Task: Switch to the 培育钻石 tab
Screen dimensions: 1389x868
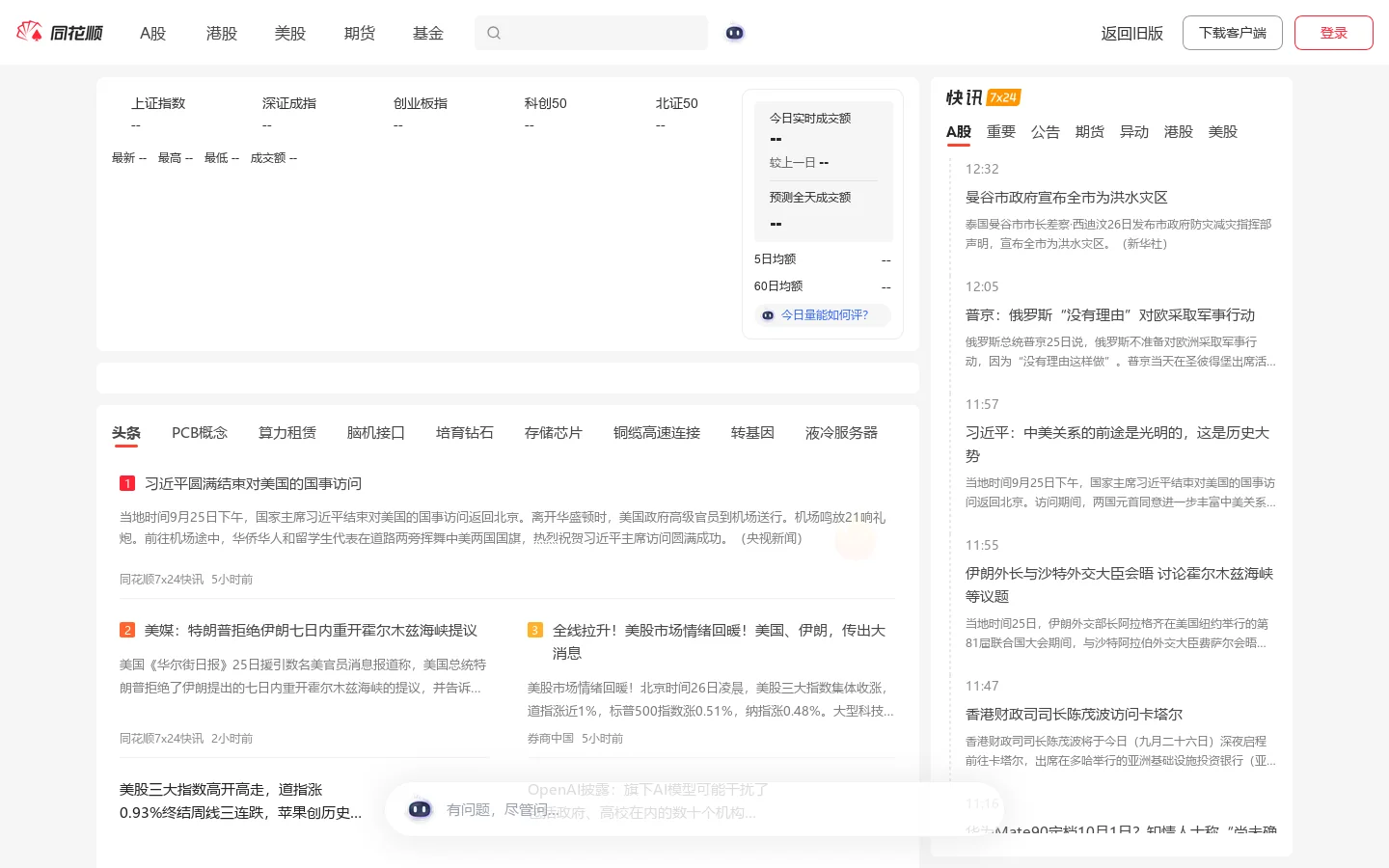Action: pyautogui.click(x=465, y=433)
